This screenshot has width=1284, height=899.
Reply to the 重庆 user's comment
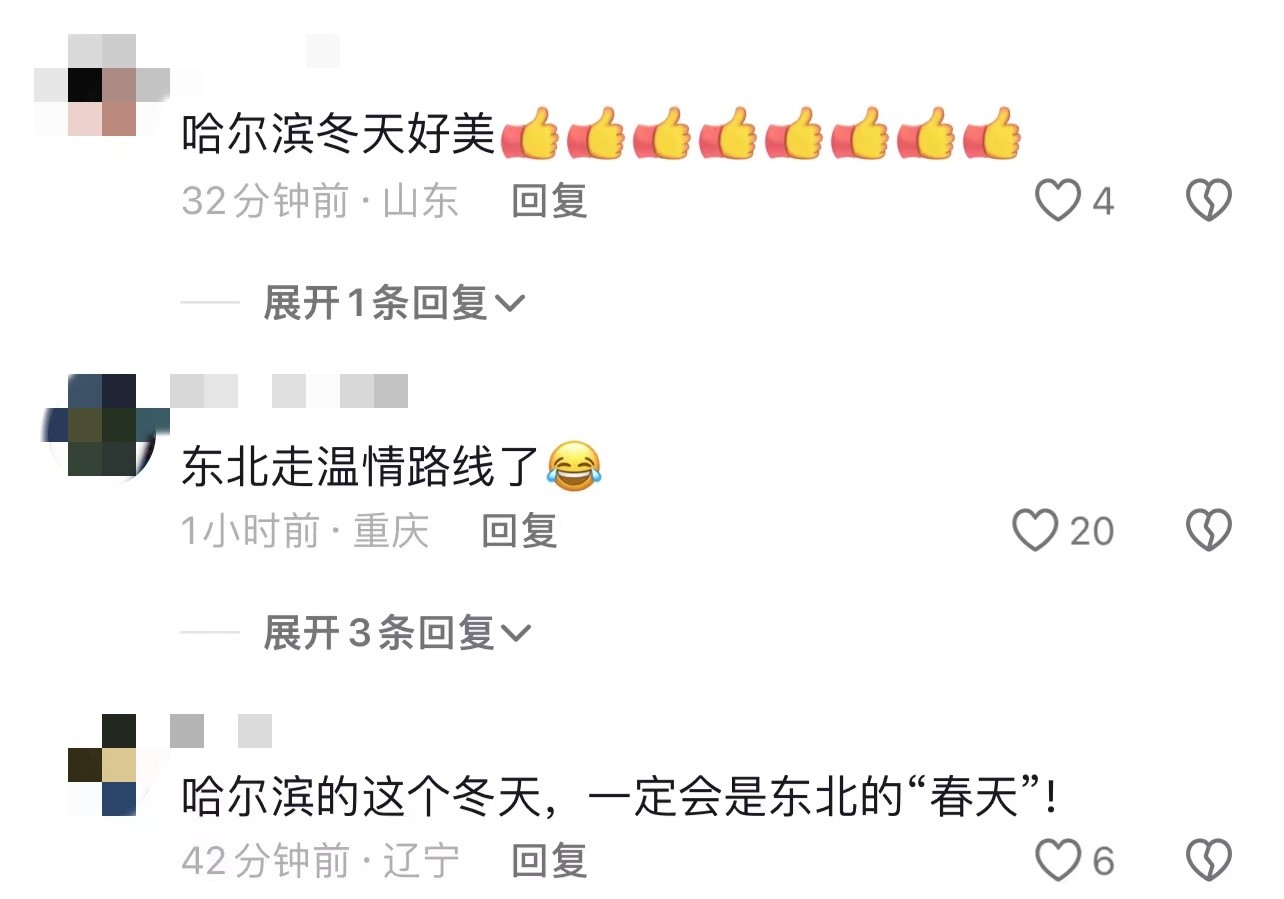tap(519, 530)
